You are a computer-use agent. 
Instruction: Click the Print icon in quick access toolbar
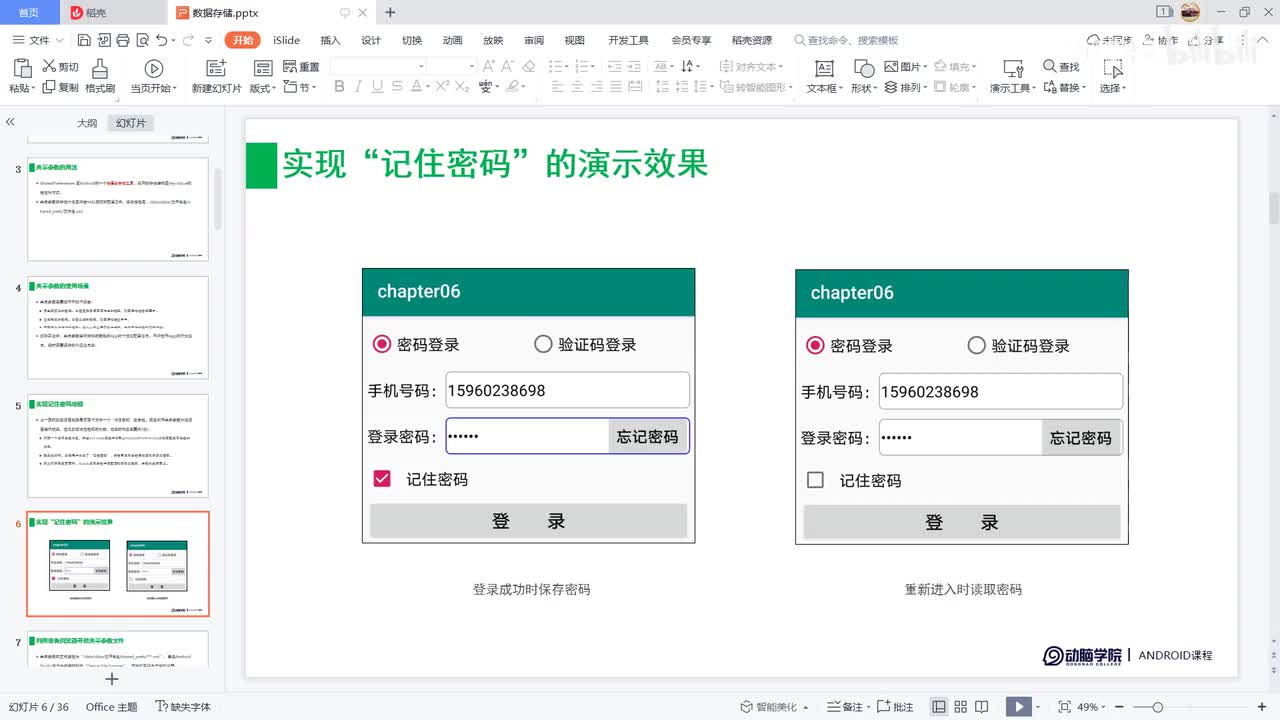pyautogui.click(x=122, y=40)
